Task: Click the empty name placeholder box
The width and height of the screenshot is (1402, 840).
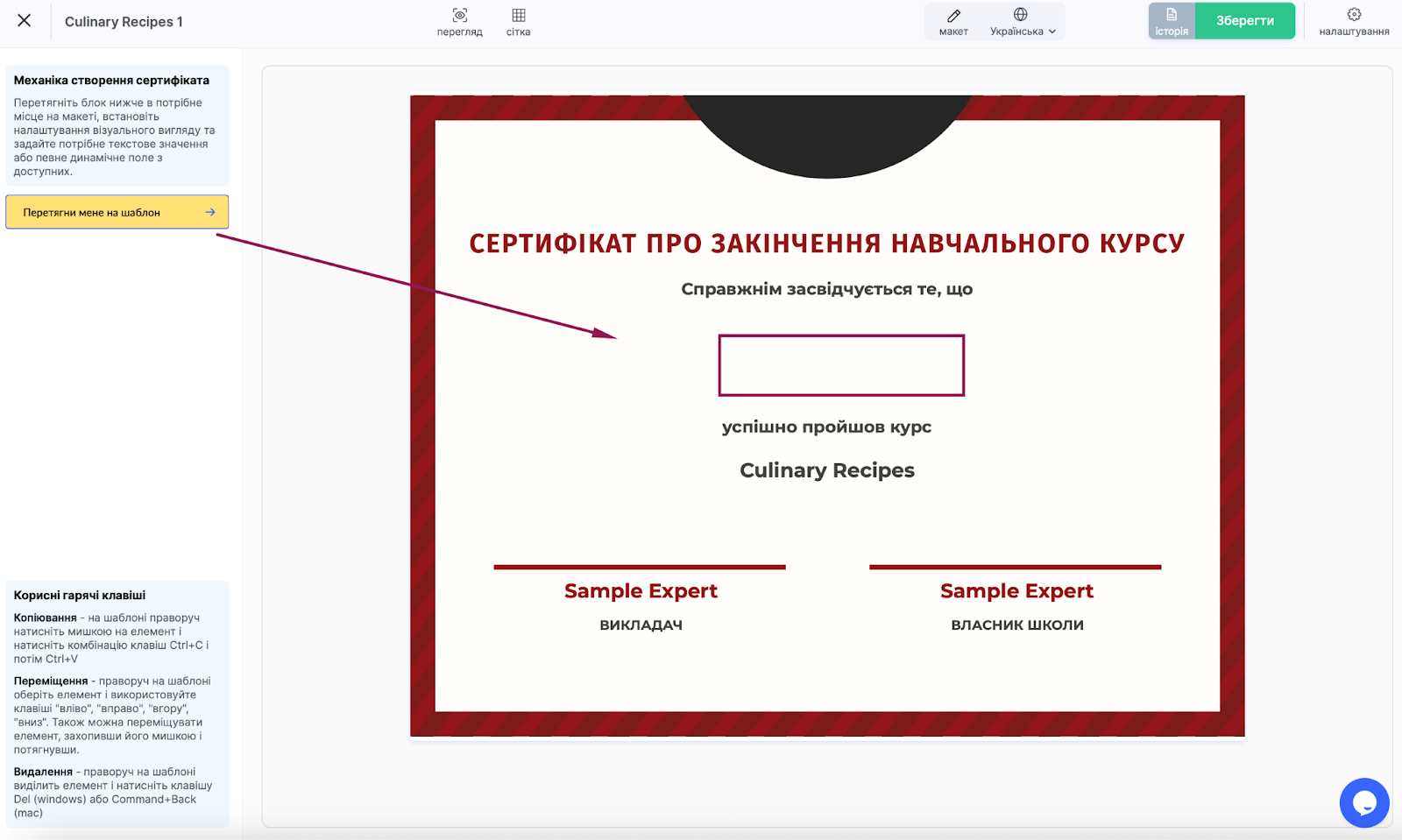Action: click(x=841, y=365)
